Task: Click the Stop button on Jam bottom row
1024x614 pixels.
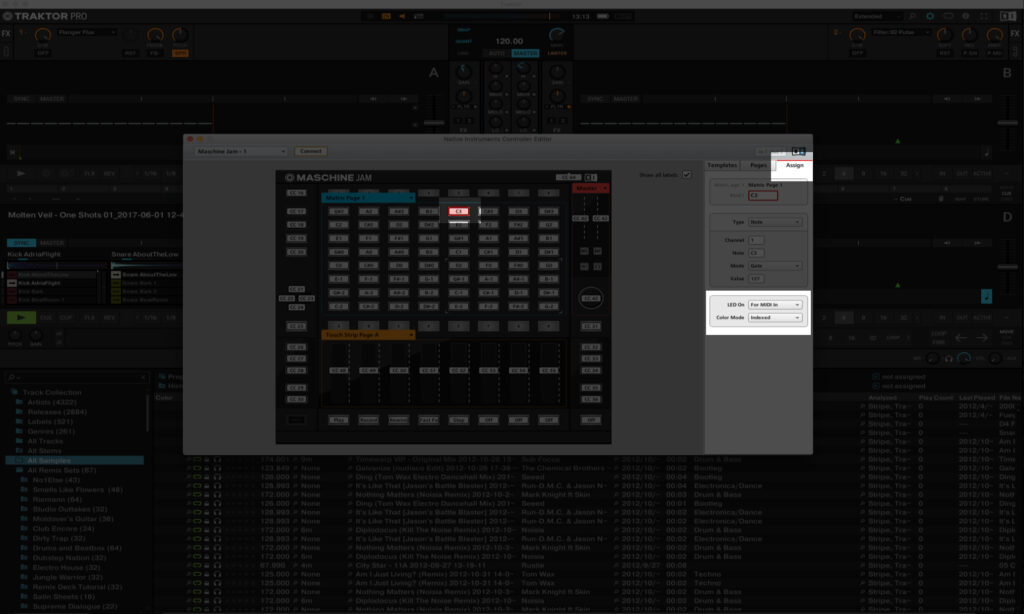Action: click(458, 420)
